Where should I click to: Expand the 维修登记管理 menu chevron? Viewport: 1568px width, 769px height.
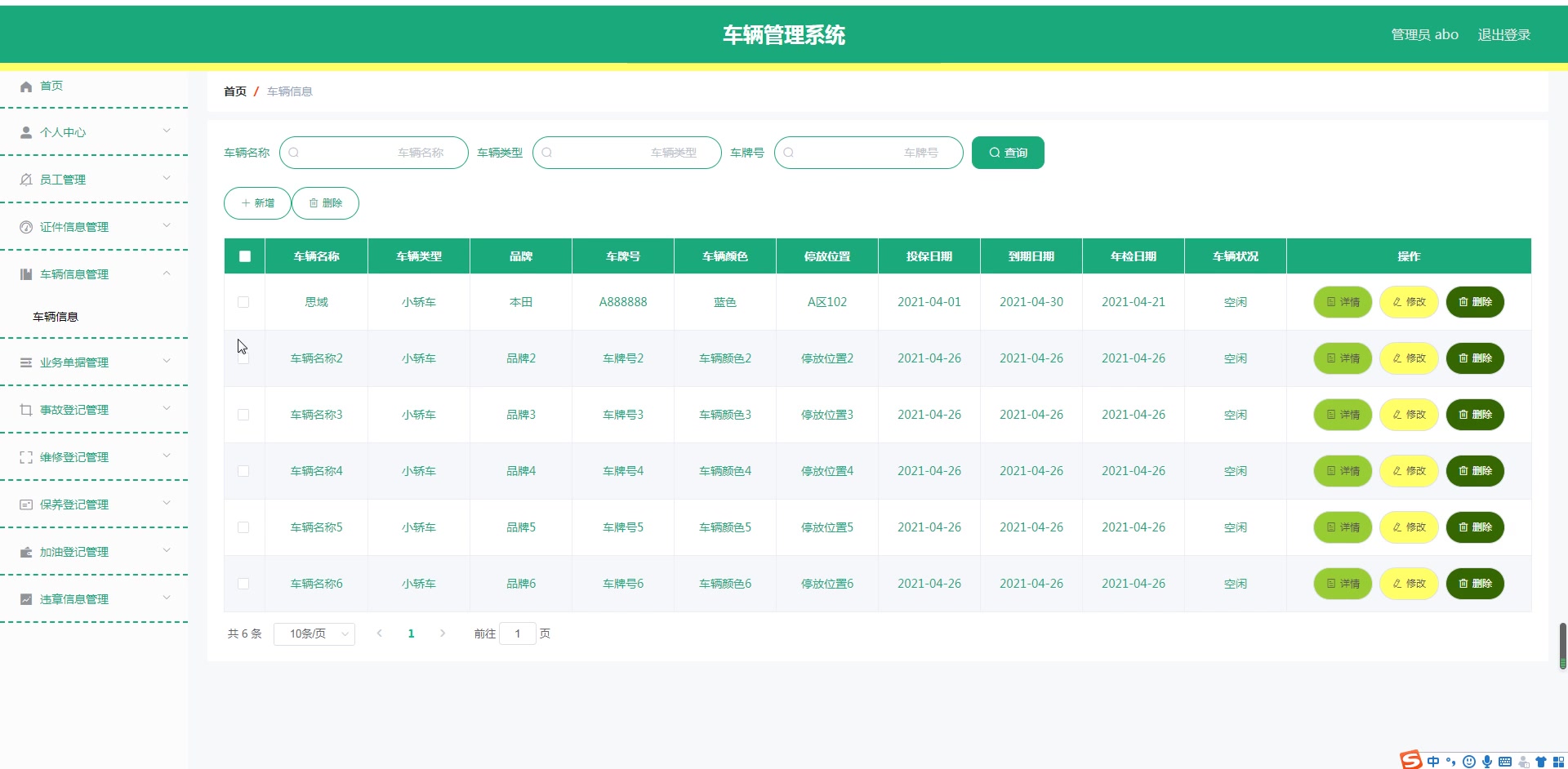pos(167,456)
